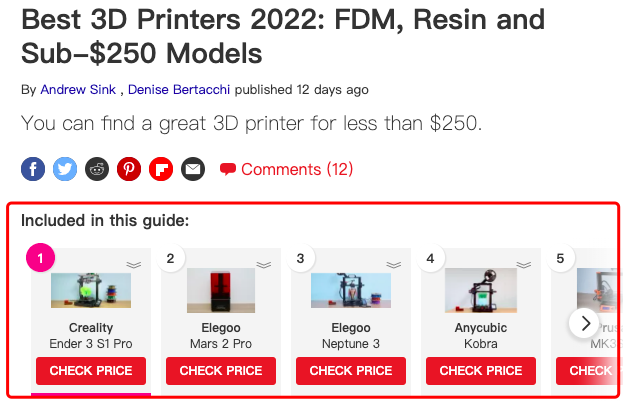Check price for Anycubic Kobra
Viewport: 627px width, 406px height.
(x=481, y=371)
